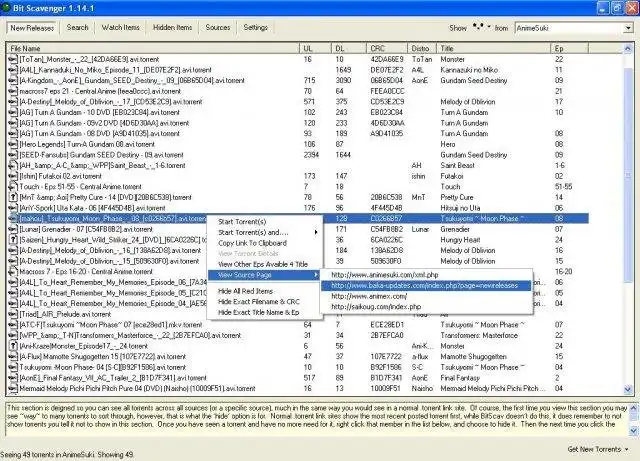Open the AnimeSuki source combo box

pyautogui.click(x=573, y=28)
